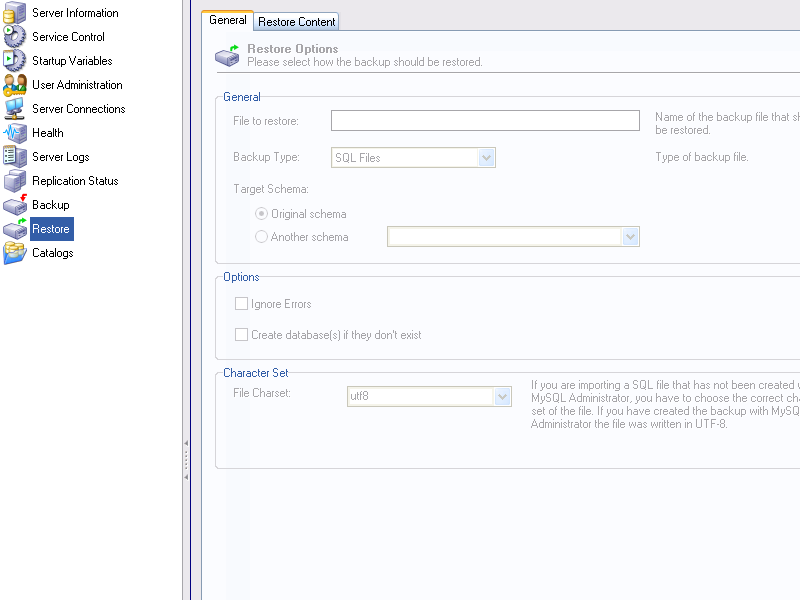Open the File Charset dropdown
The image size is (800, 600).
pyautogui.click(x=503, y=396)
